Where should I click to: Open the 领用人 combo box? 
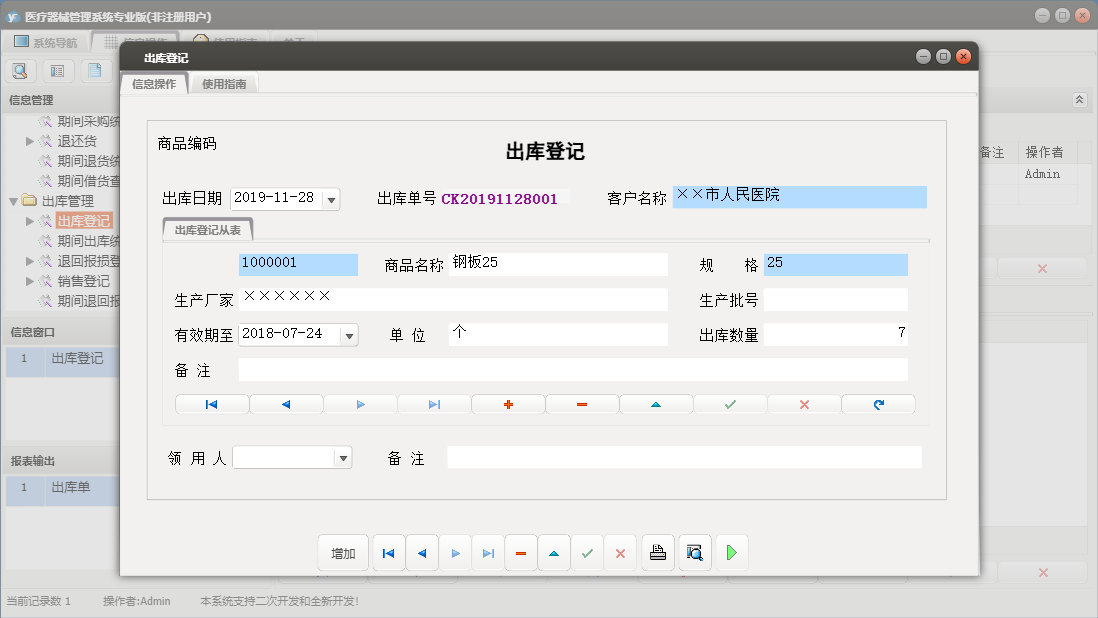(x=345, y=457)
